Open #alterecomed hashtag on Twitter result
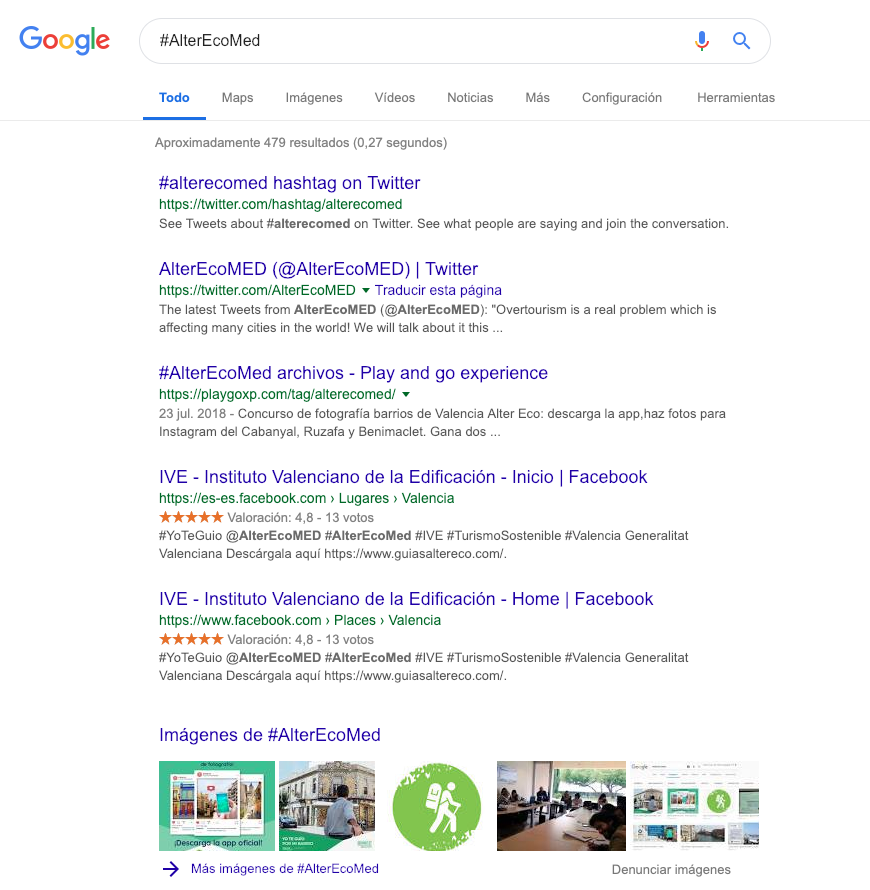This screenshot has width=870, height=890. (x=289, y=183)
